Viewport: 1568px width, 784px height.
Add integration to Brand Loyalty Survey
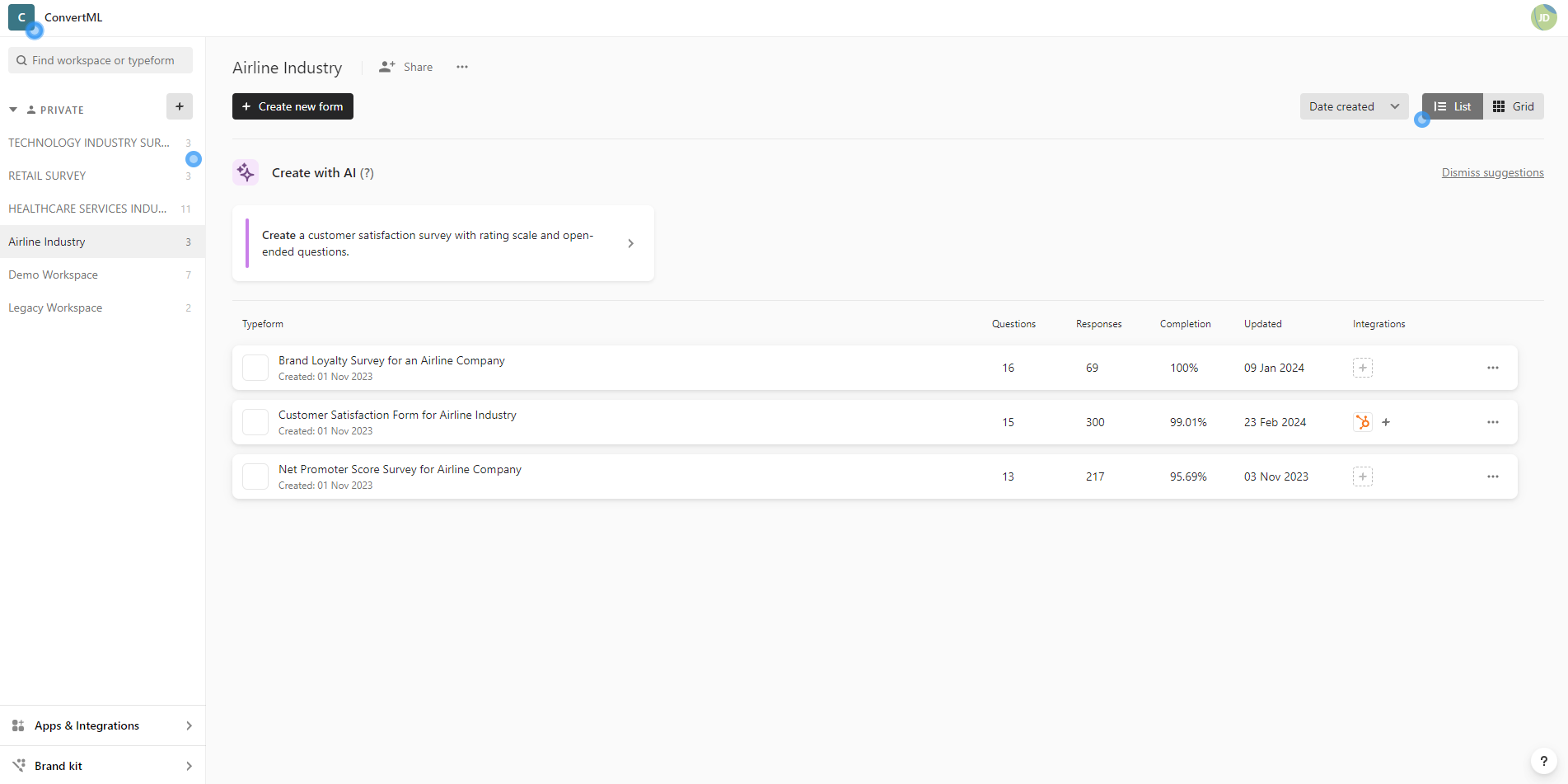coord(1363,368)
